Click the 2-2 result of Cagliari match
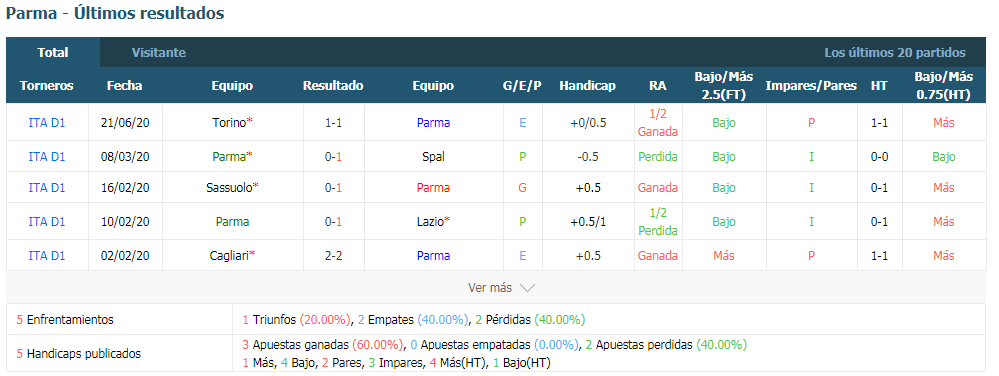 pyautogui.click(x=333, y=256)
